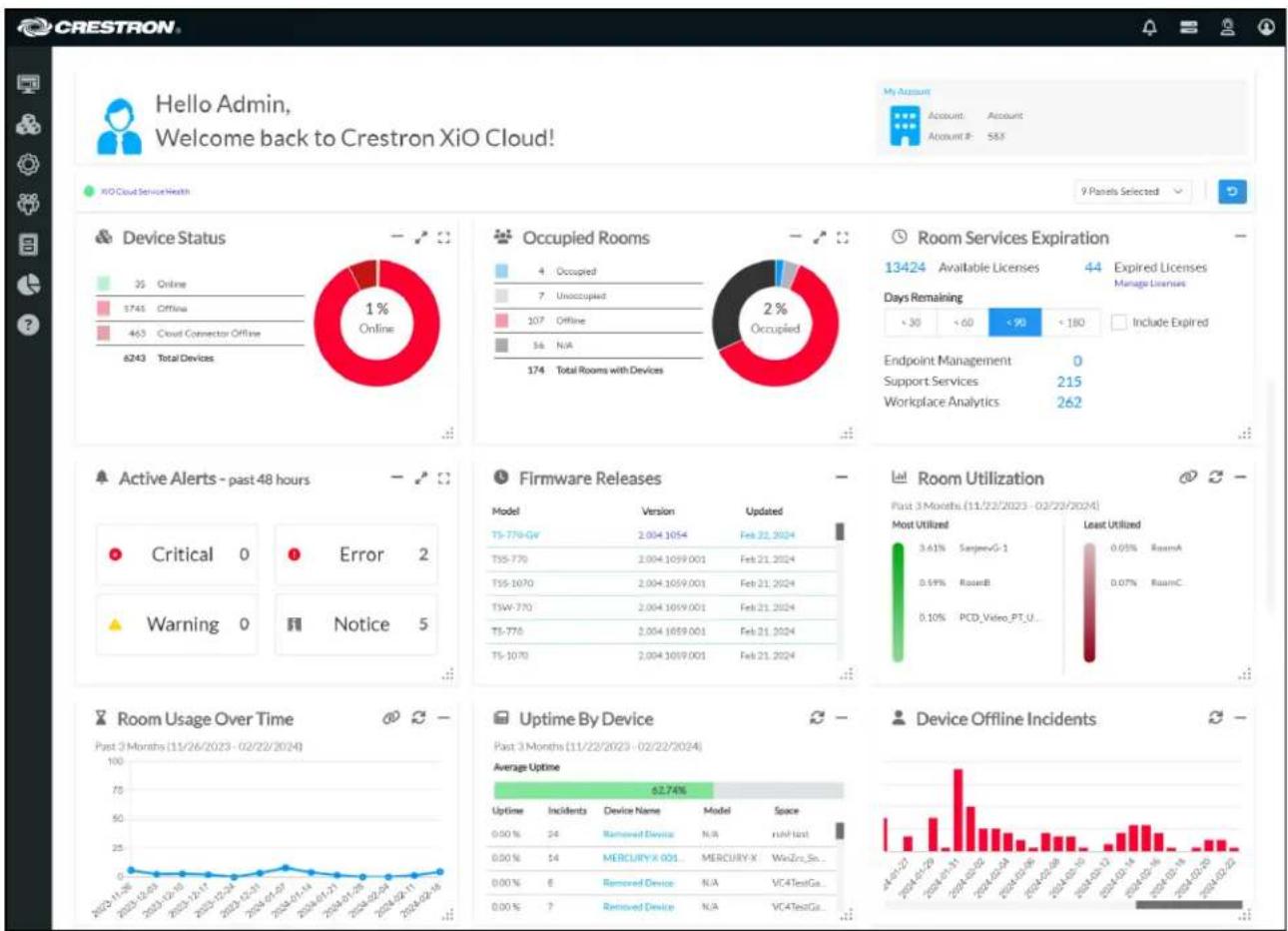Viewport: 1288px width, 931px height.
Task: Open the help question mark icon in sidebar
Action: 28,325
